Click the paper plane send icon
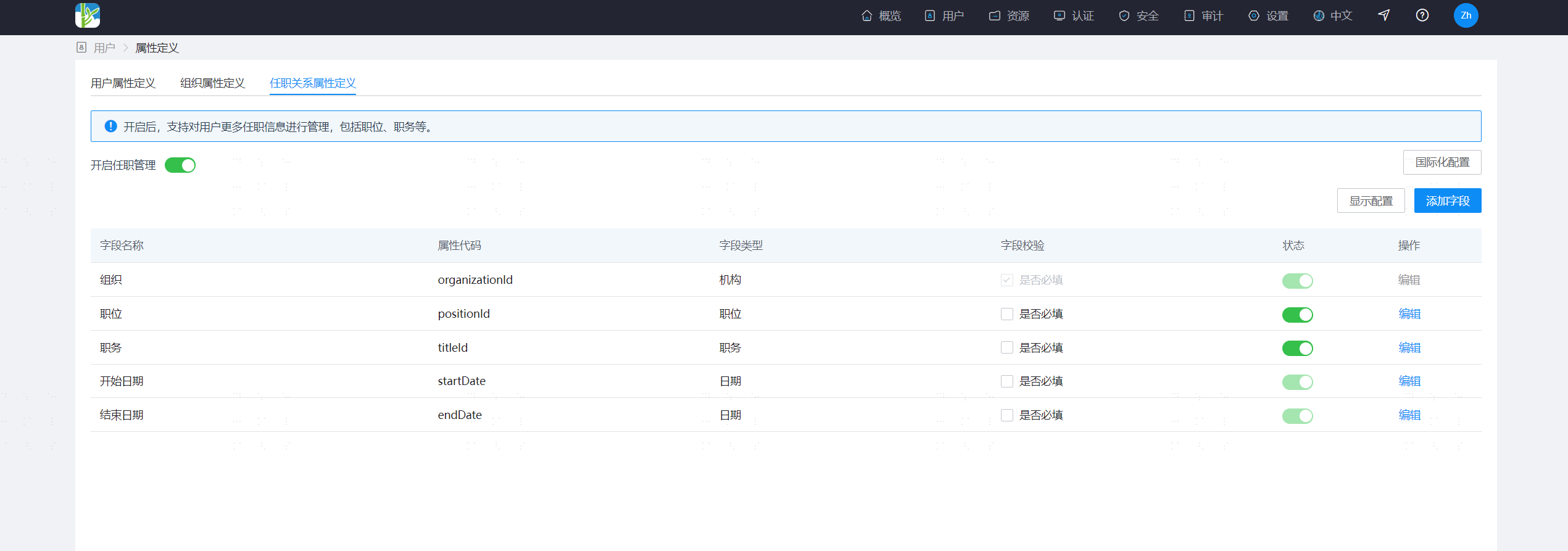Viewport: 1568px width, 551px height. pos(1384,15)
